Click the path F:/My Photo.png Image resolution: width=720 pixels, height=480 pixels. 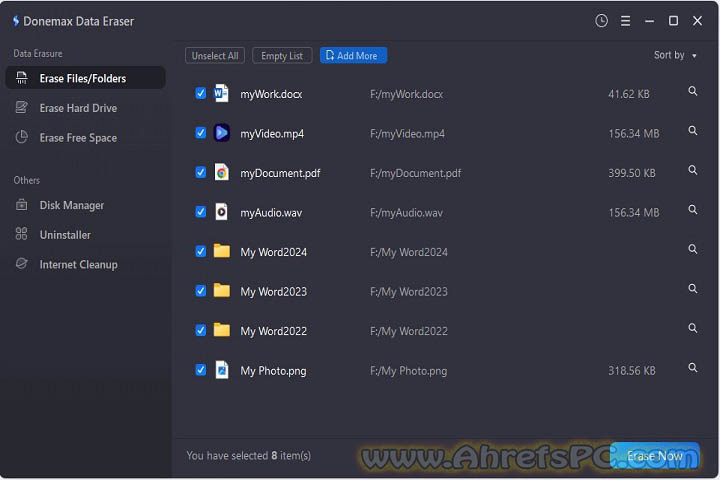[x=408, y=371]
